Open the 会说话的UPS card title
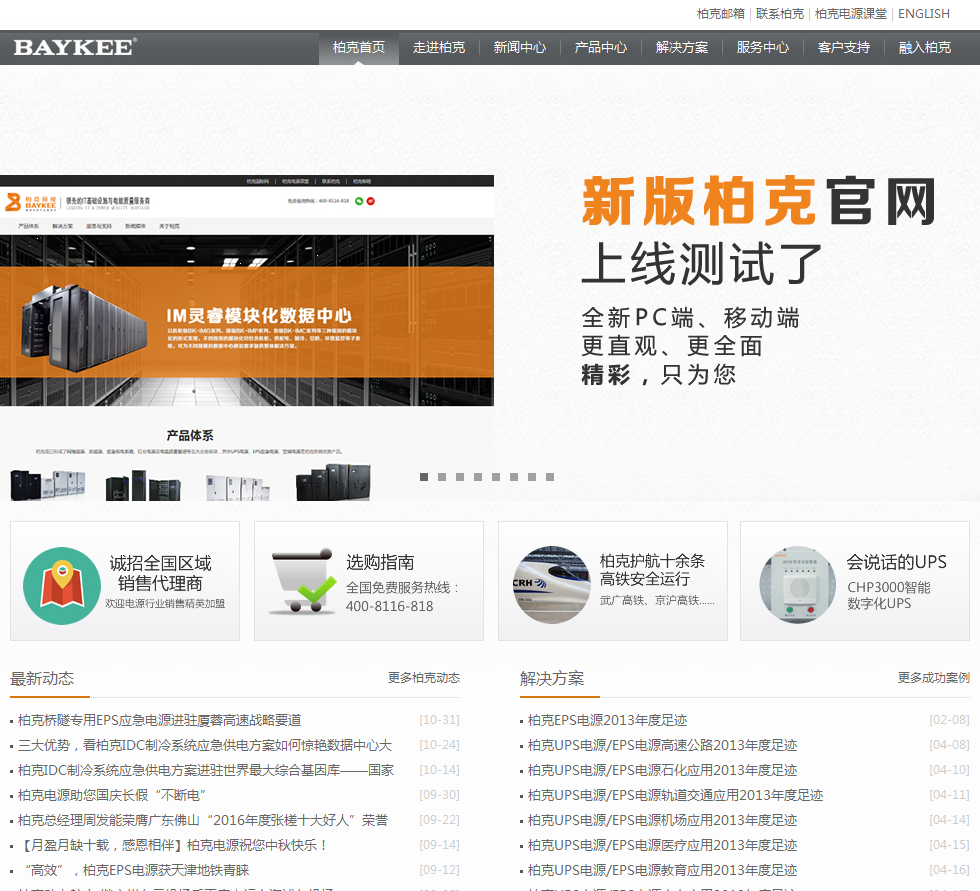 [896, 562]
